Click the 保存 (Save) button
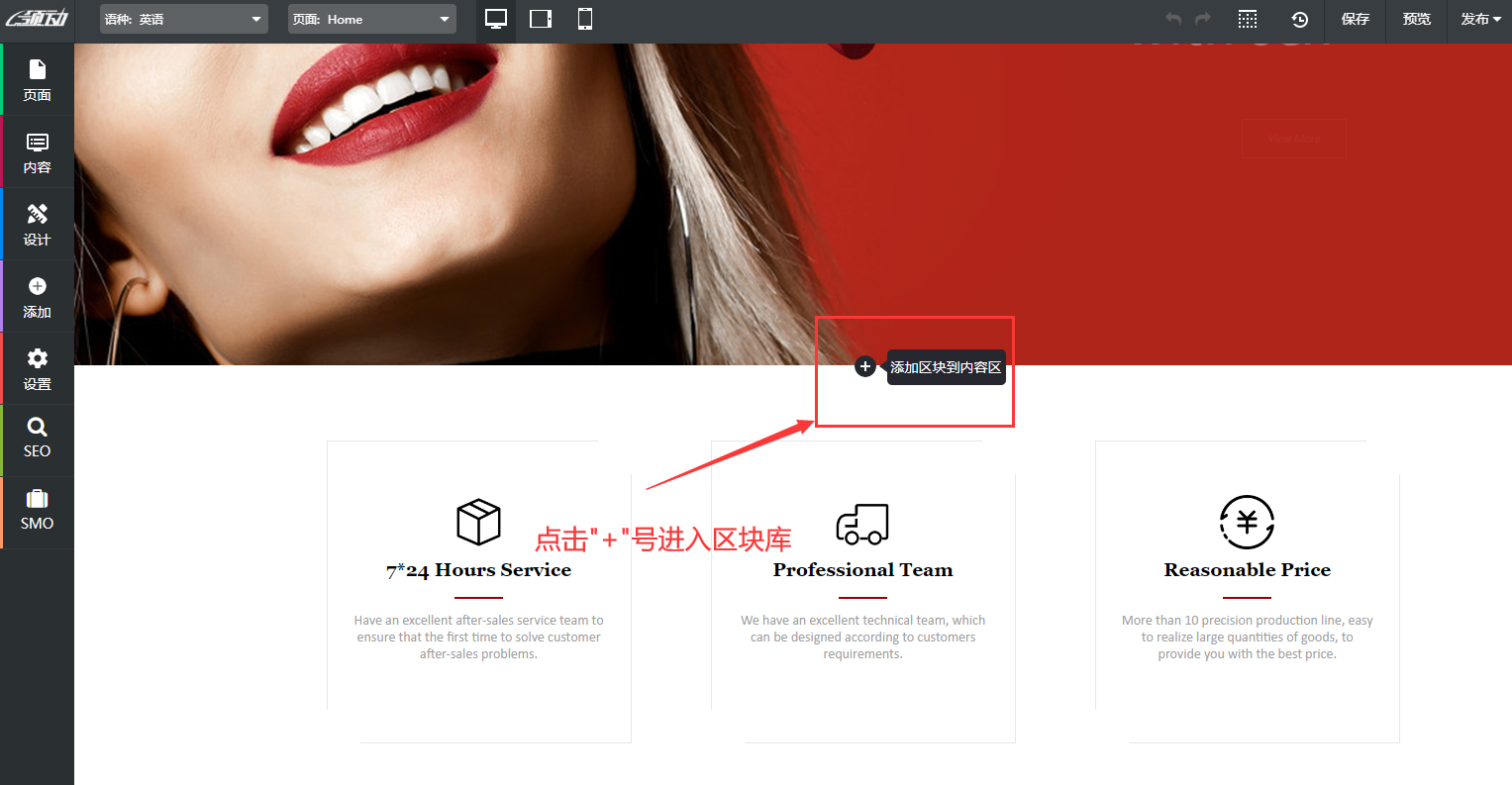 click(x=1355, y=19)
